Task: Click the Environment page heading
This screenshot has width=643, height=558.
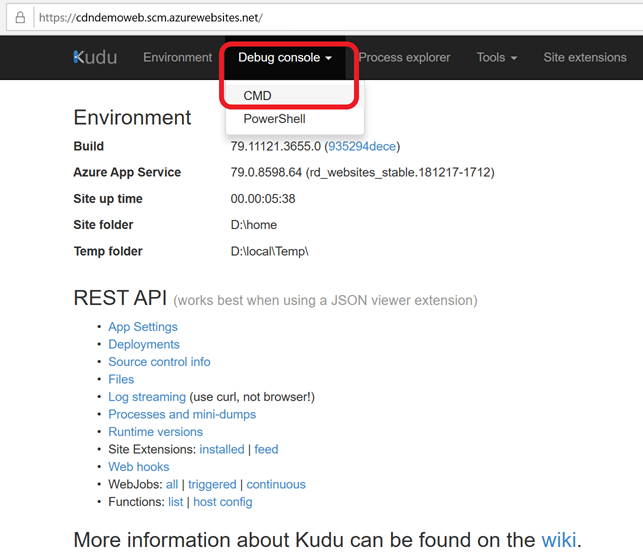Action: (132, 118)
